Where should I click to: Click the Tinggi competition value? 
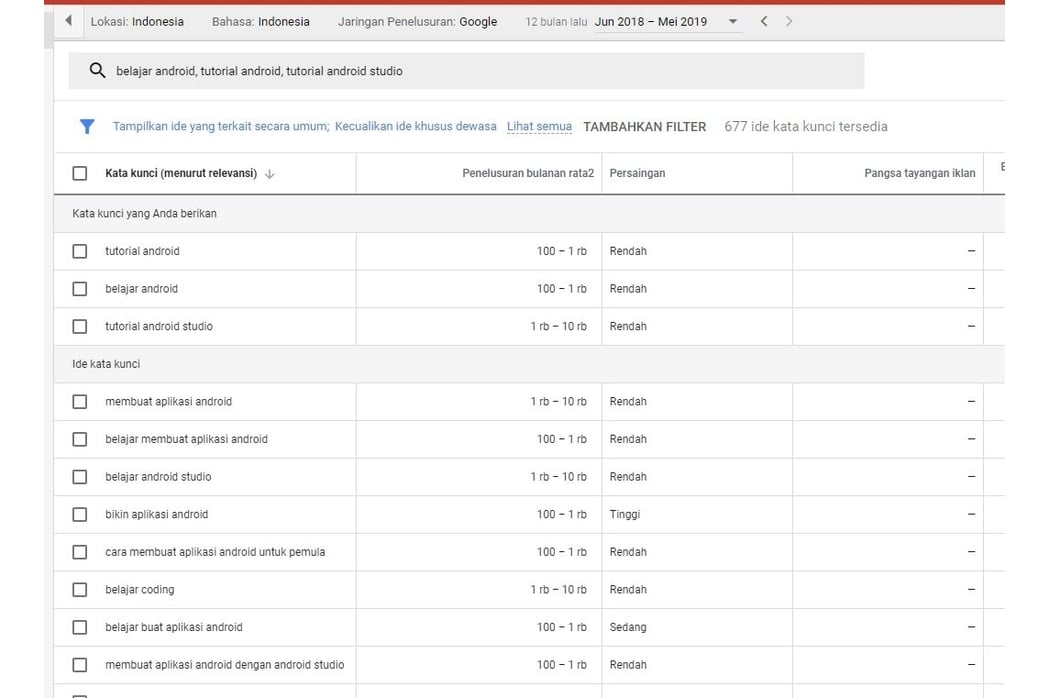(625, 514)
